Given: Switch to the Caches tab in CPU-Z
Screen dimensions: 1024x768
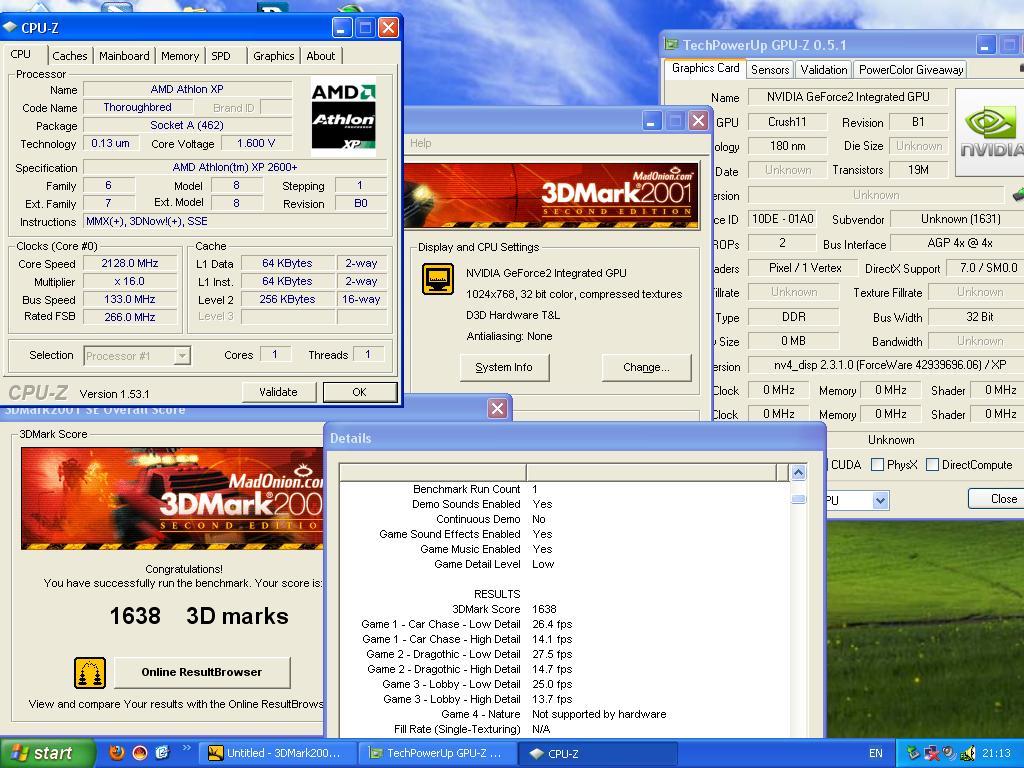Looking at the screenshot, I should coord(69,56).
